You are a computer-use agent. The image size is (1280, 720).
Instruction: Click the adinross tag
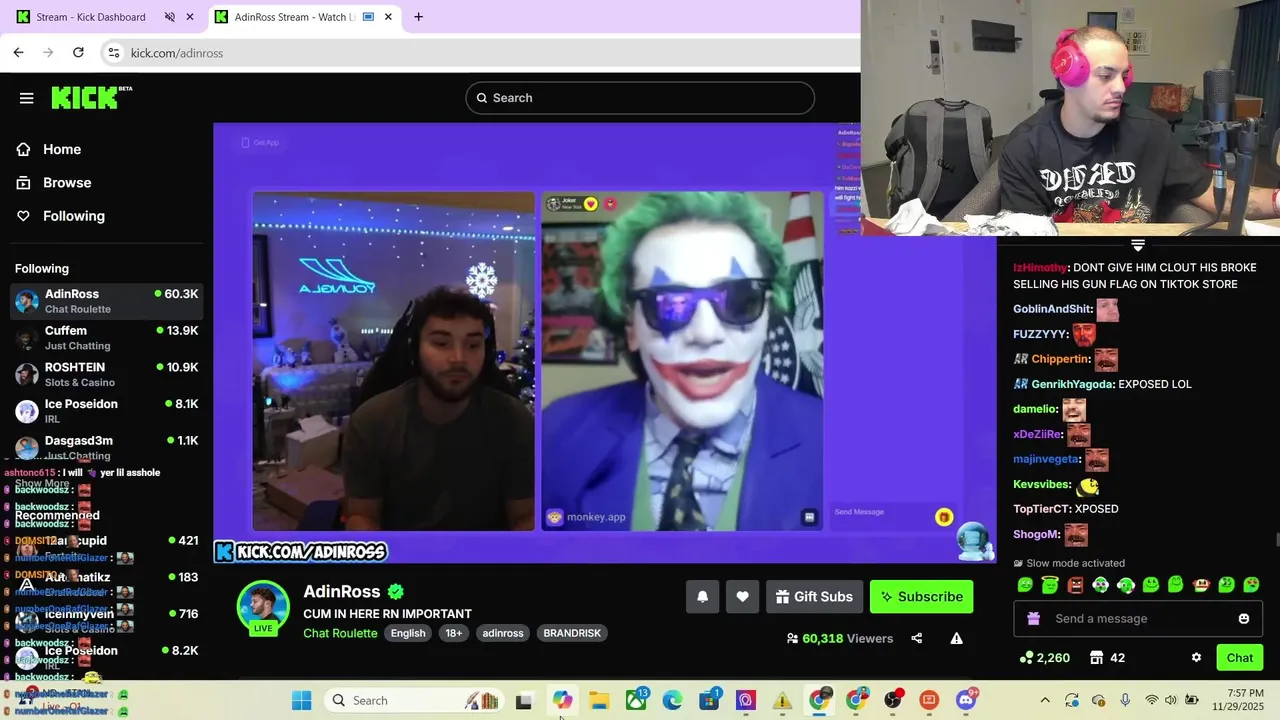point(503,633)
